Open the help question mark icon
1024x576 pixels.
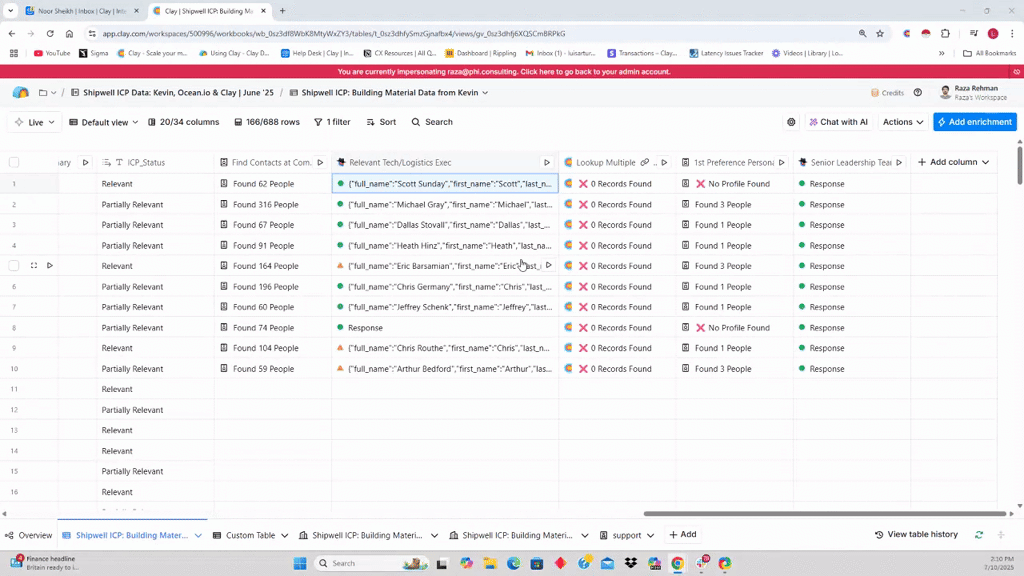point(918,93)
